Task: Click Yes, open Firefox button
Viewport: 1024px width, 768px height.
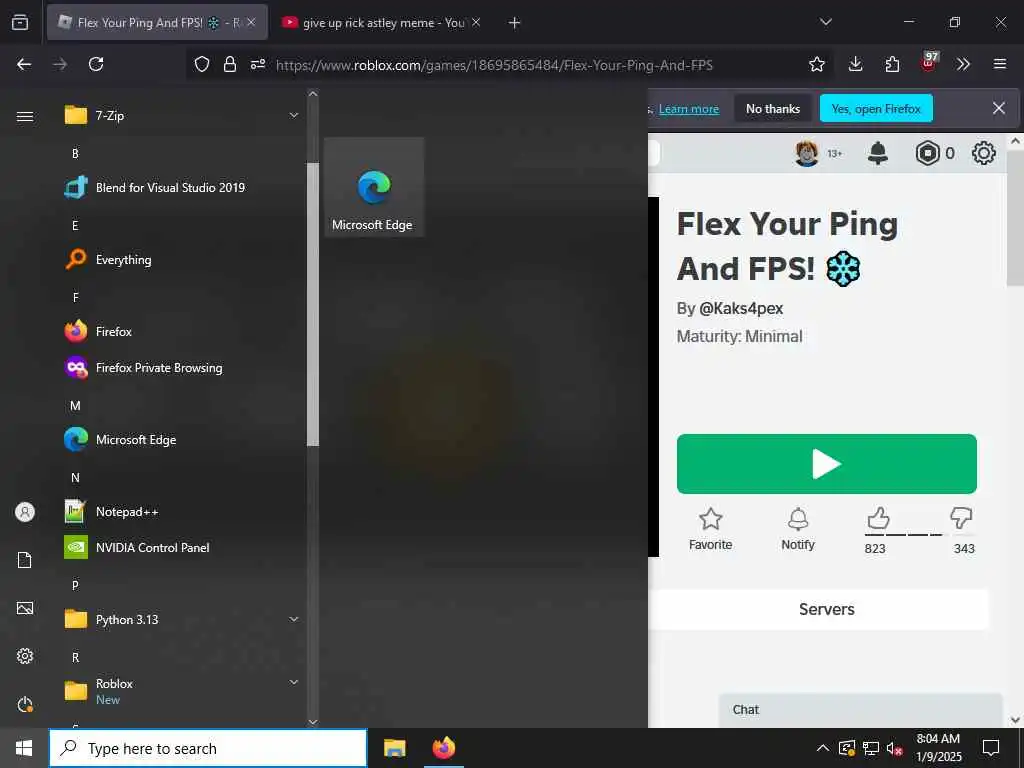Action: (x=876, y=109)
